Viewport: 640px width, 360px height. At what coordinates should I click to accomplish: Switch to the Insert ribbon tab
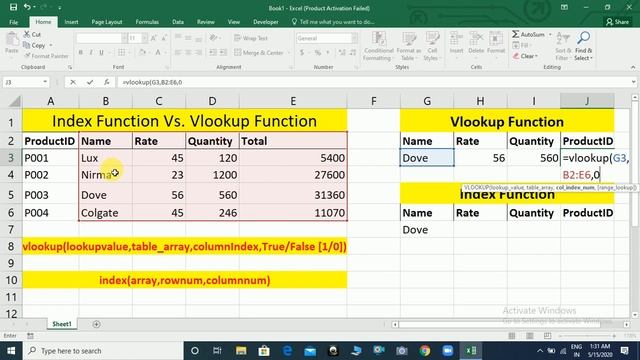click(71, 22)
